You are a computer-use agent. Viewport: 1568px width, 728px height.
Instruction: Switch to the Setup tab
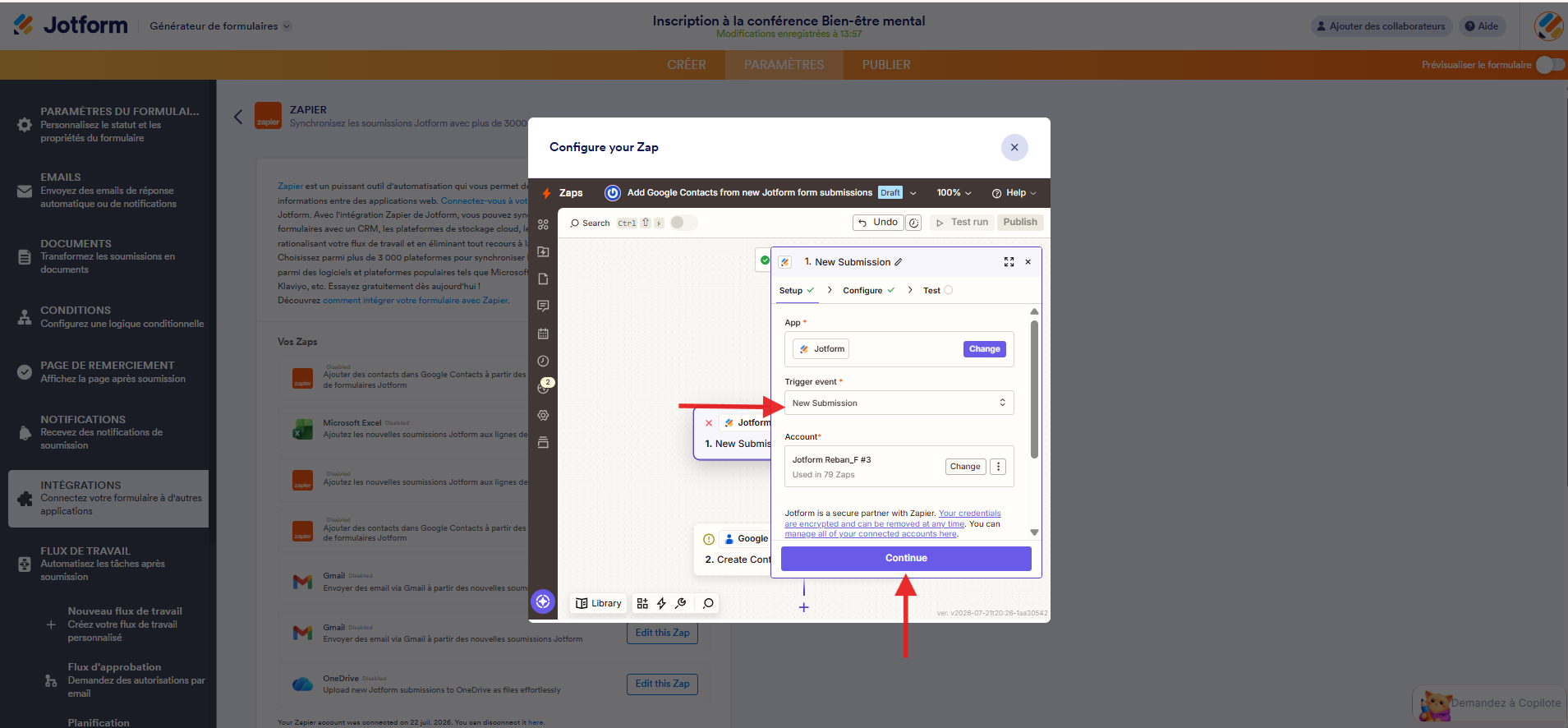pos(796,290)
